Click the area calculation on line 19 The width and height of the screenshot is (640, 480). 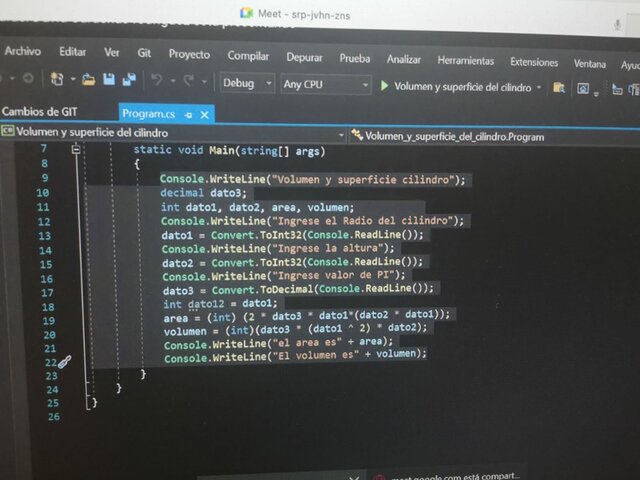pos(307,316)
